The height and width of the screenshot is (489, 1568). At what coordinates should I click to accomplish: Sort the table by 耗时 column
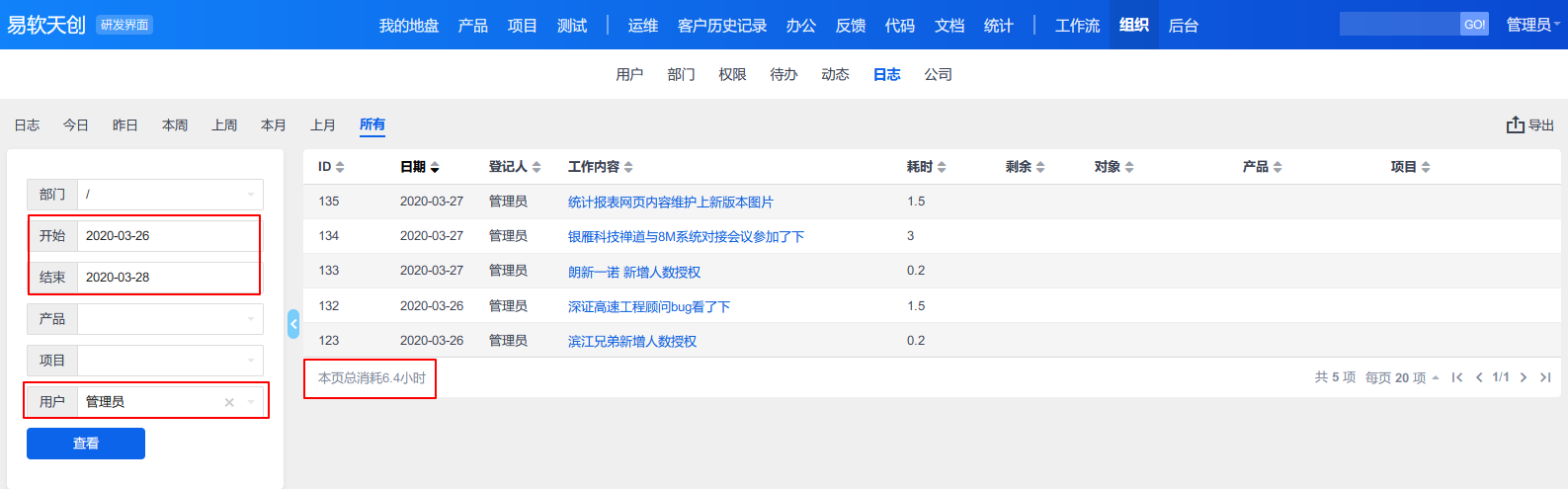(926, 167)
